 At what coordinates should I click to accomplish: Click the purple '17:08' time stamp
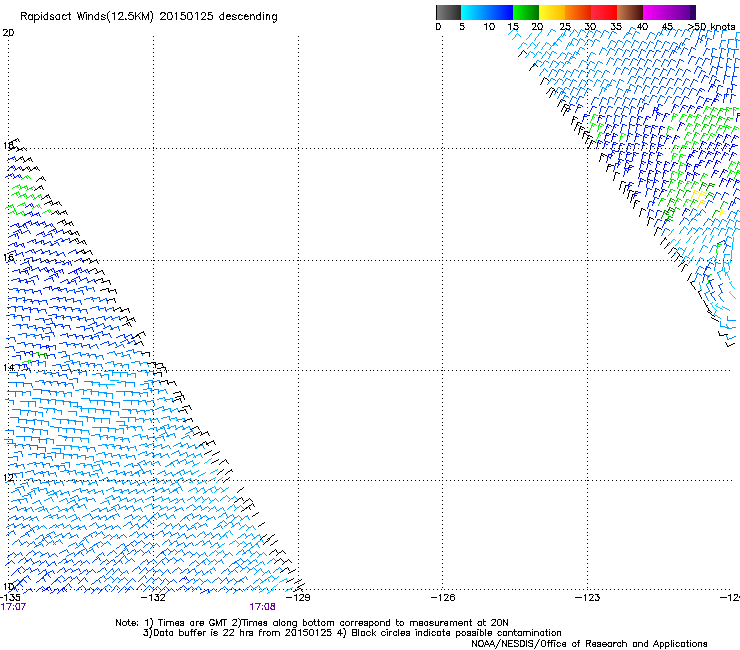point(262,607)
